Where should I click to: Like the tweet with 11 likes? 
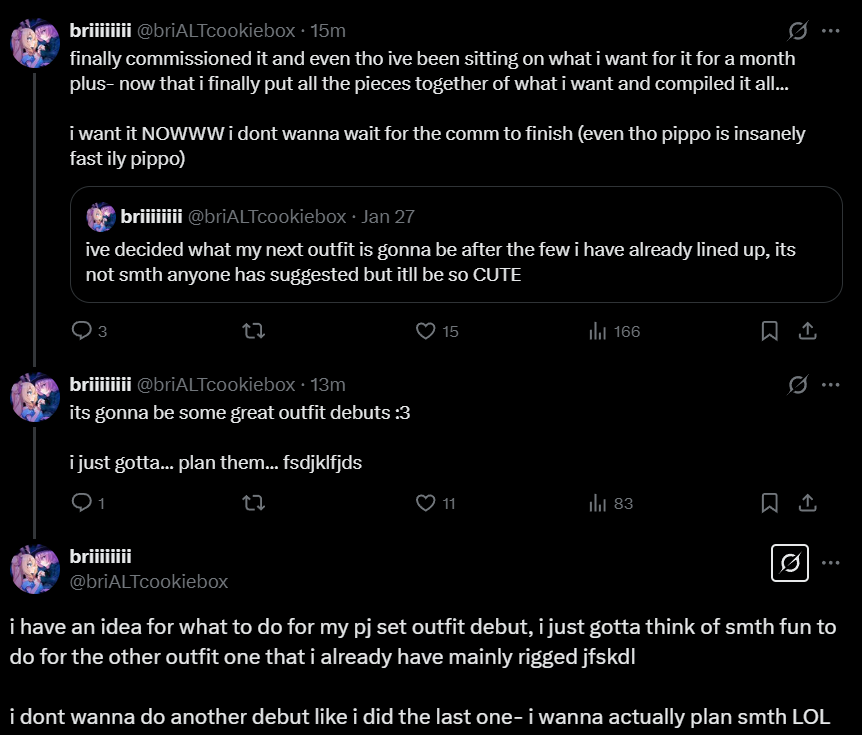[425, 503]
